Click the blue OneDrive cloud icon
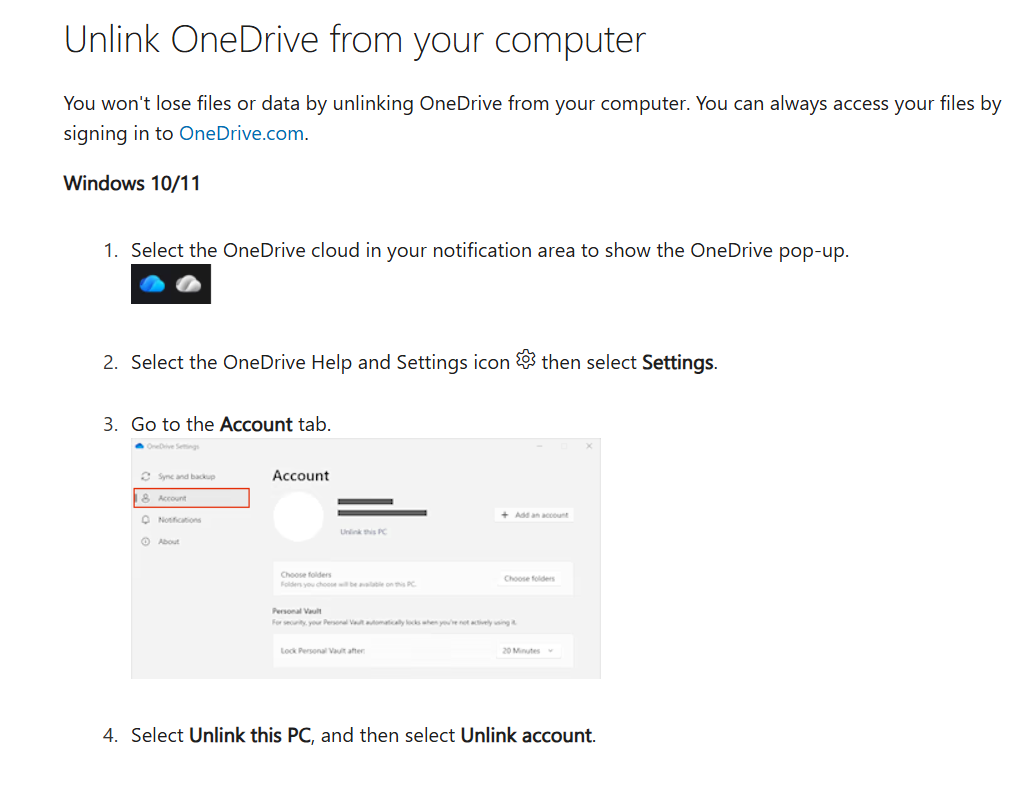The height and width of the screenshot is (786, 1021). point(152,284)
